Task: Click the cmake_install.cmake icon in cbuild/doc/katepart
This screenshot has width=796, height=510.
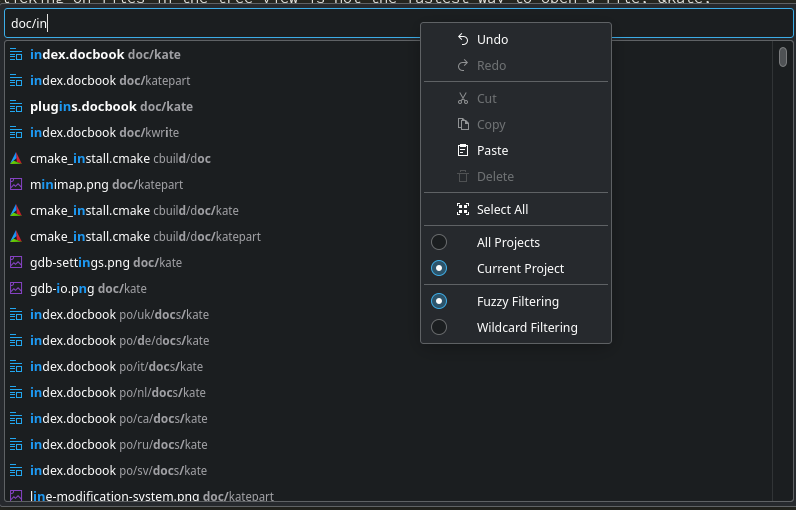Action: (x=16, y=236)
